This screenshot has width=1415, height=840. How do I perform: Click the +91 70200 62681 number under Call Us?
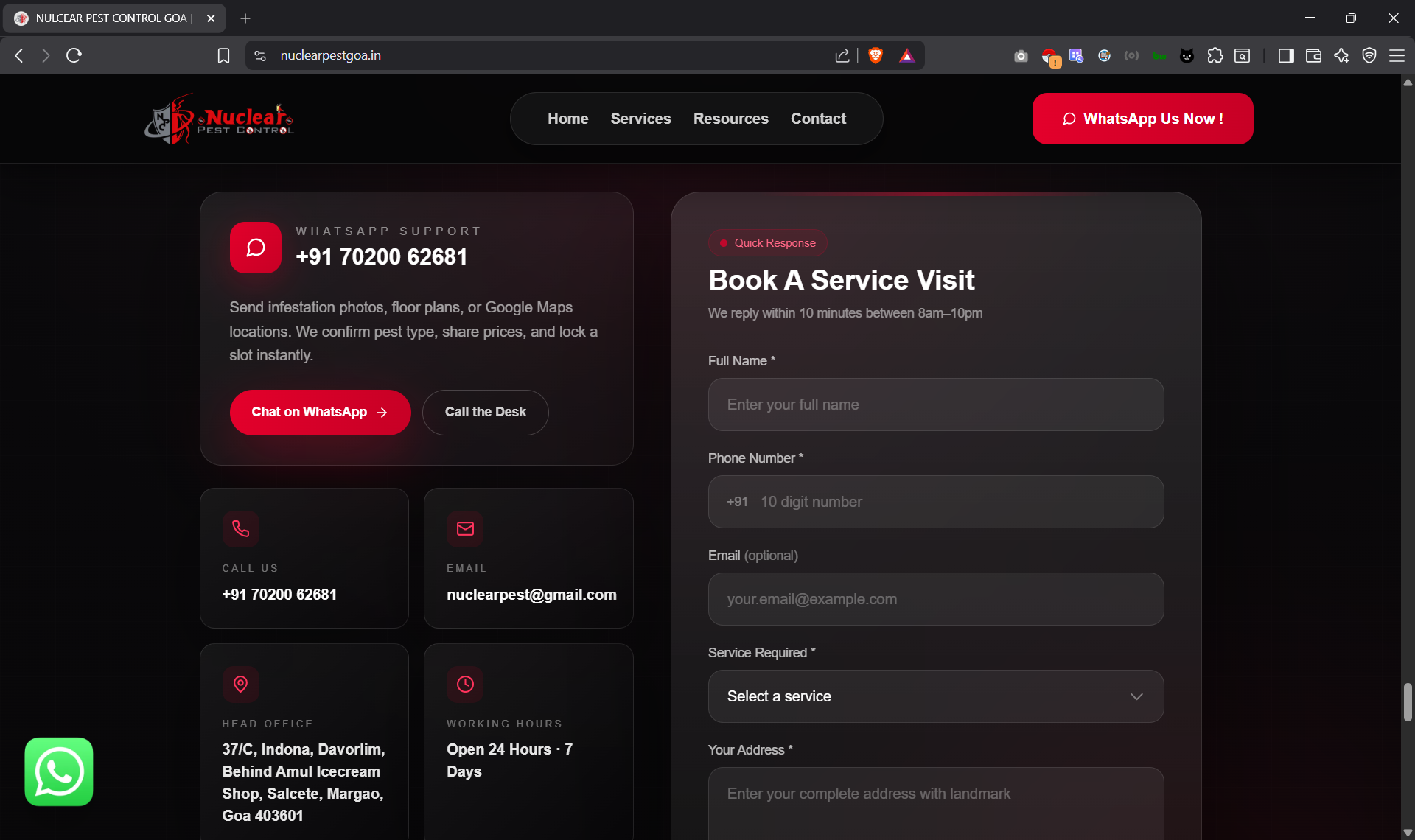click(279, 595)
